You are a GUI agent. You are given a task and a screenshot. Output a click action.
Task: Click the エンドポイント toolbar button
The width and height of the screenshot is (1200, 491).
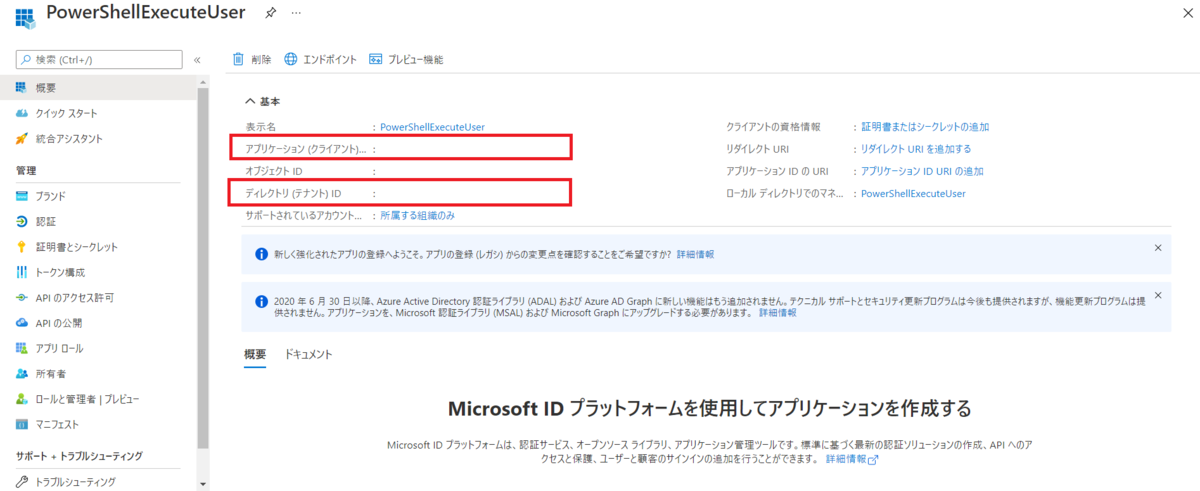[x=320, y=59]
